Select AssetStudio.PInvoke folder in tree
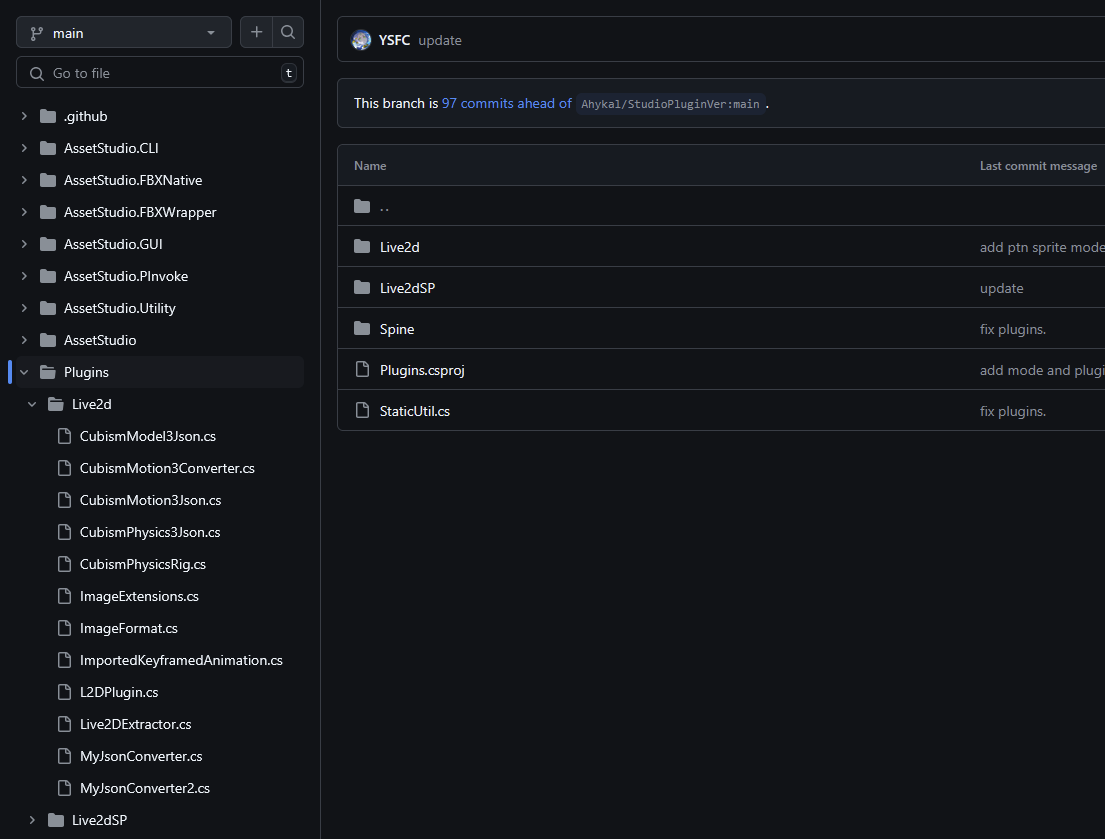The image size is (1105, 839). [x=125, y=276]
